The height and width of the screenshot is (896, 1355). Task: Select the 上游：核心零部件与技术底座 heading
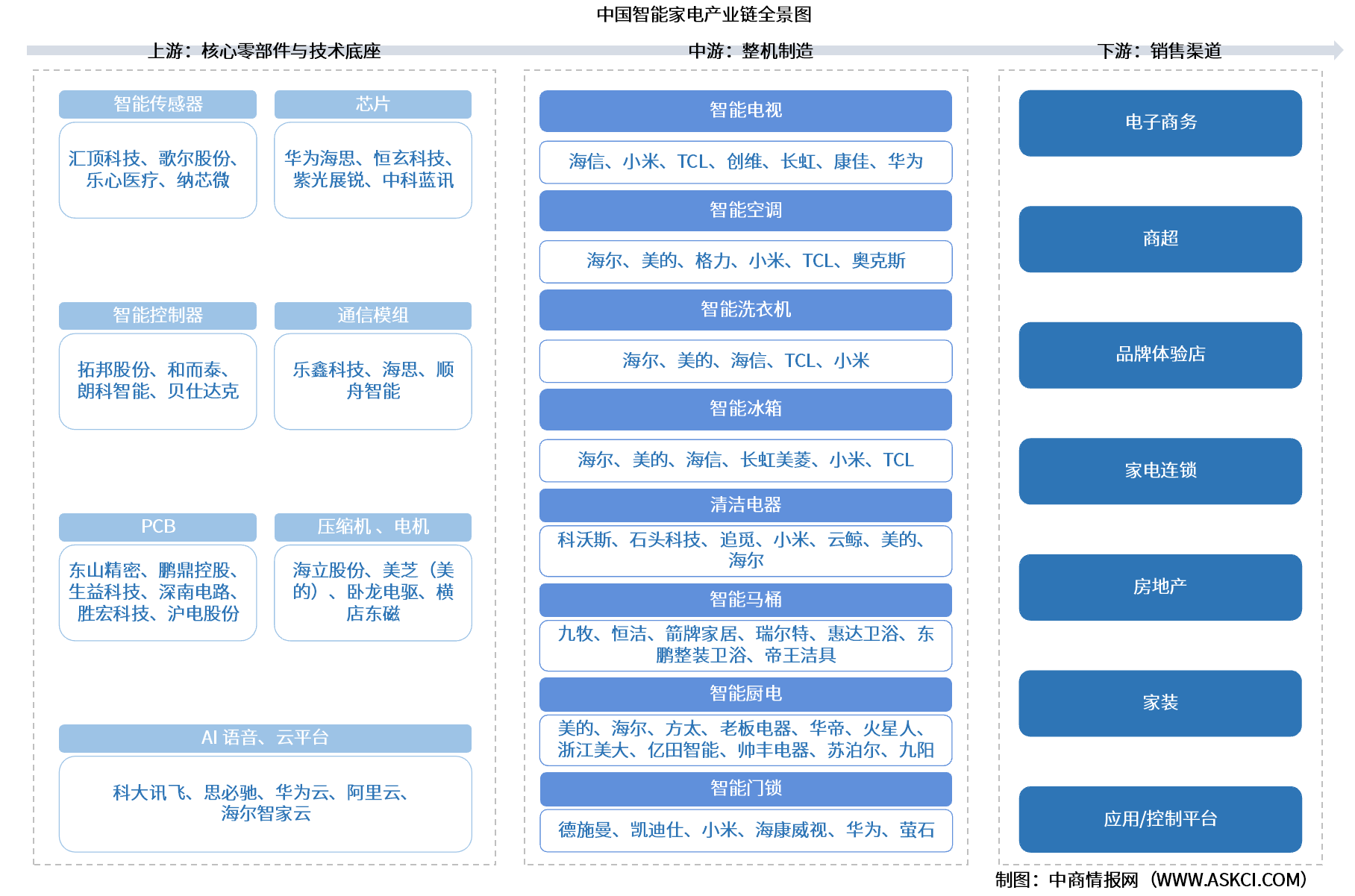(264, 51)
